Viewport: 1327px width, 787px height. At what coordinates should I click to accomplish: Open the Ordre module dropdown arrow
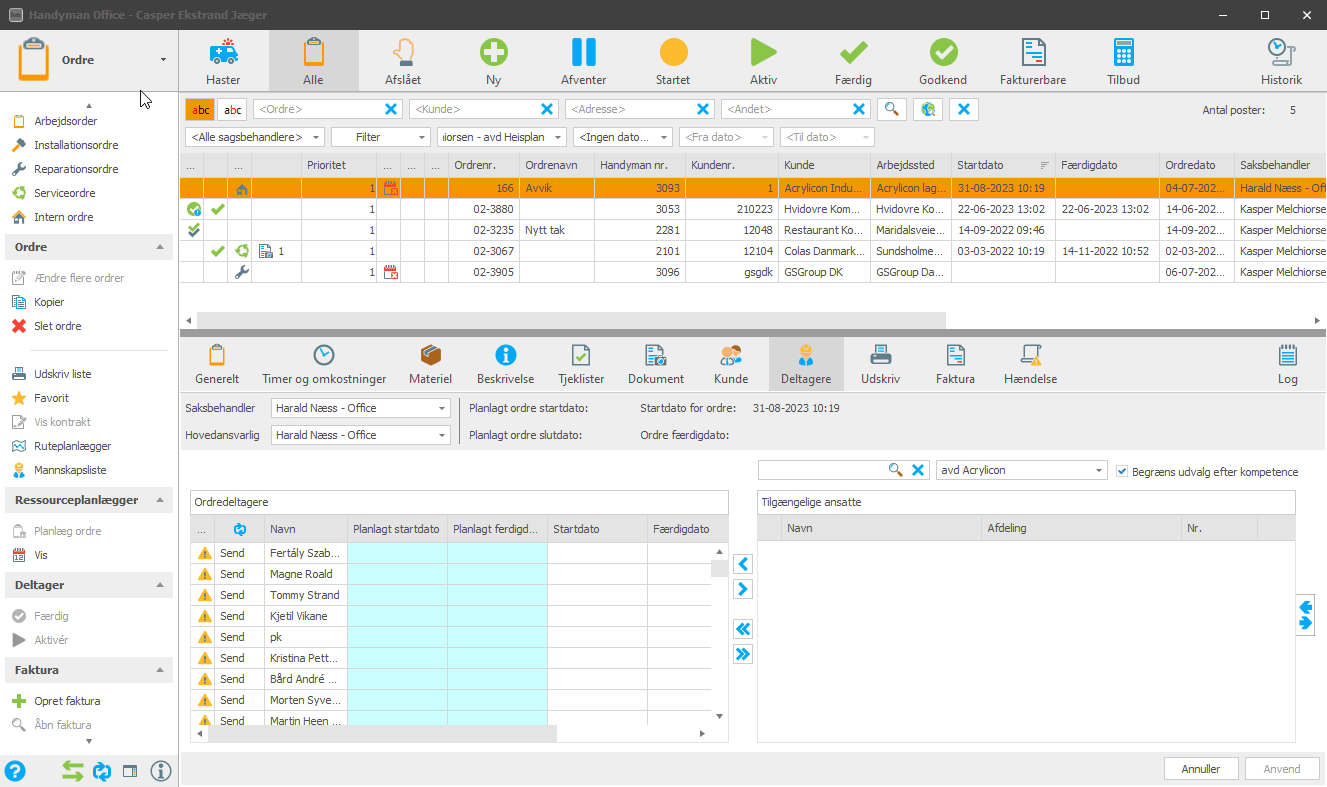pyautogui.click(x=163, y=61)
